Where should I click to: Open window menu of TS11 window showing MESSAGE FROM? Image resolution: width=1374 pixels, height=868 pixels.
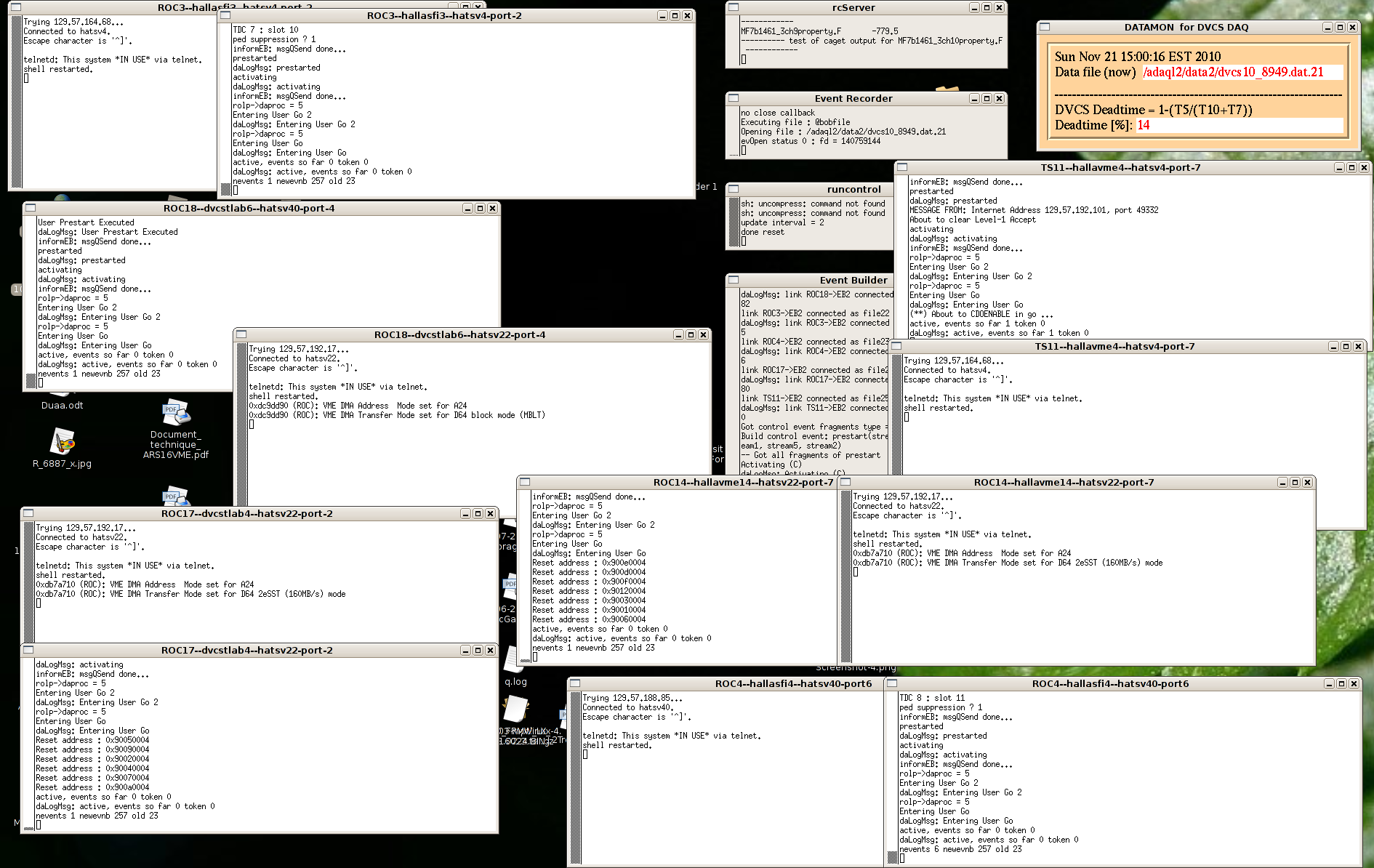tap(902, 167)
